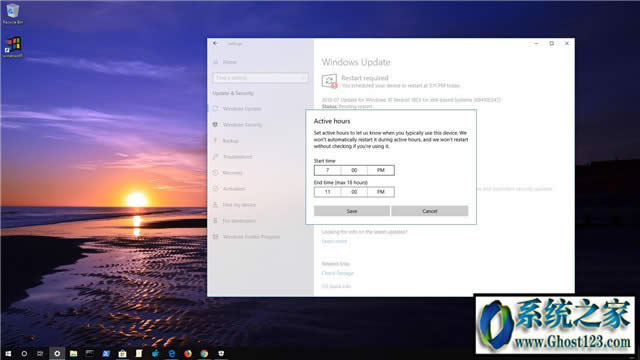Viewport: 640px width, 360px height.
Task: Focus the Find a setting search box
Action: 260,78
